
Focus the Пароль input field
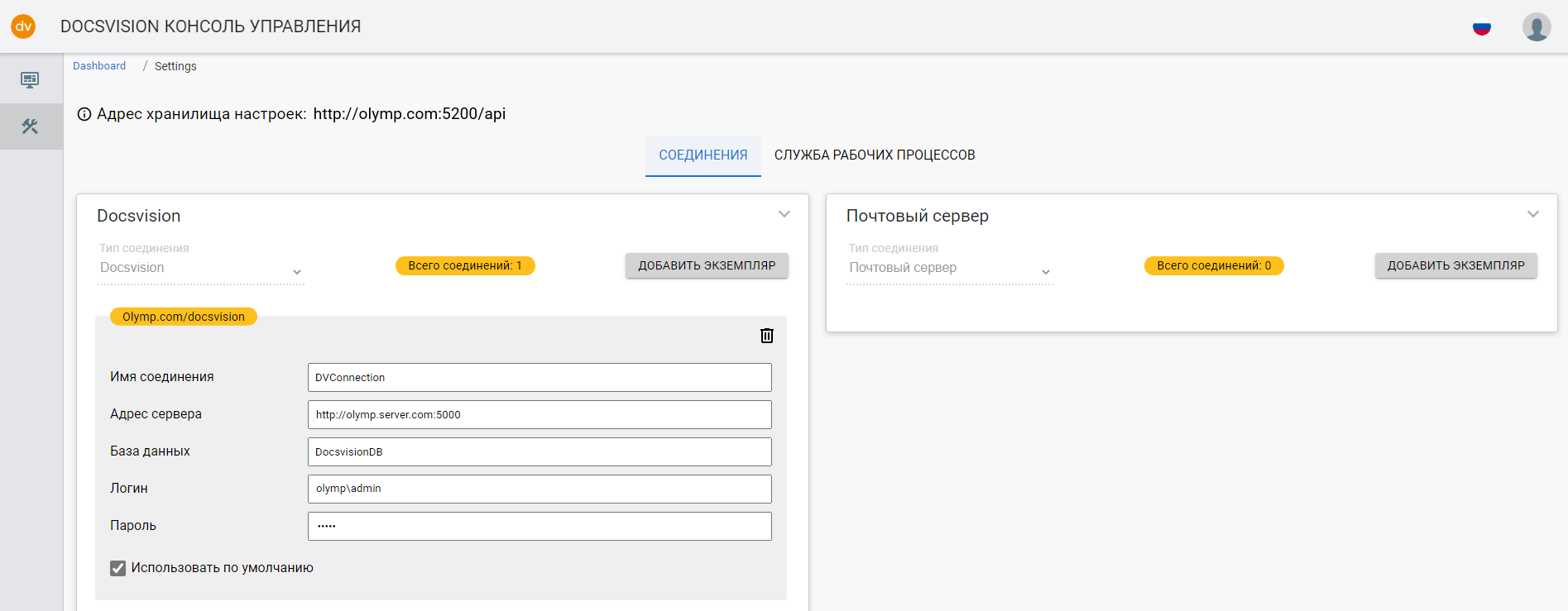point(539,526)
